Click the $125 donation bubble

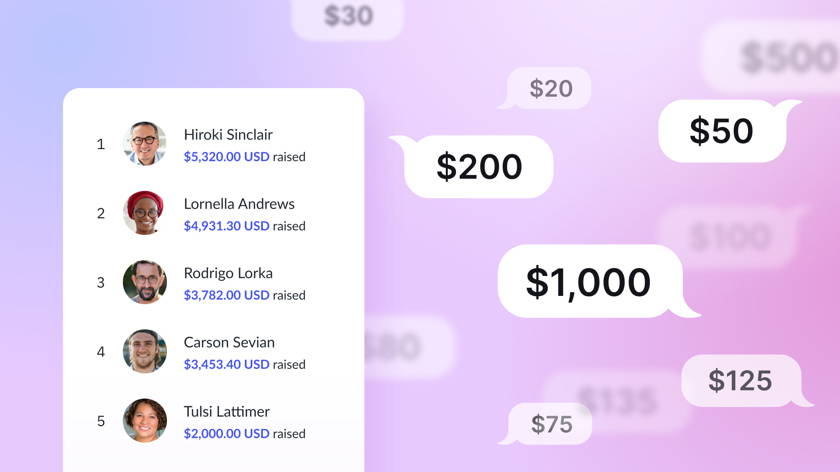pos(741,380)
